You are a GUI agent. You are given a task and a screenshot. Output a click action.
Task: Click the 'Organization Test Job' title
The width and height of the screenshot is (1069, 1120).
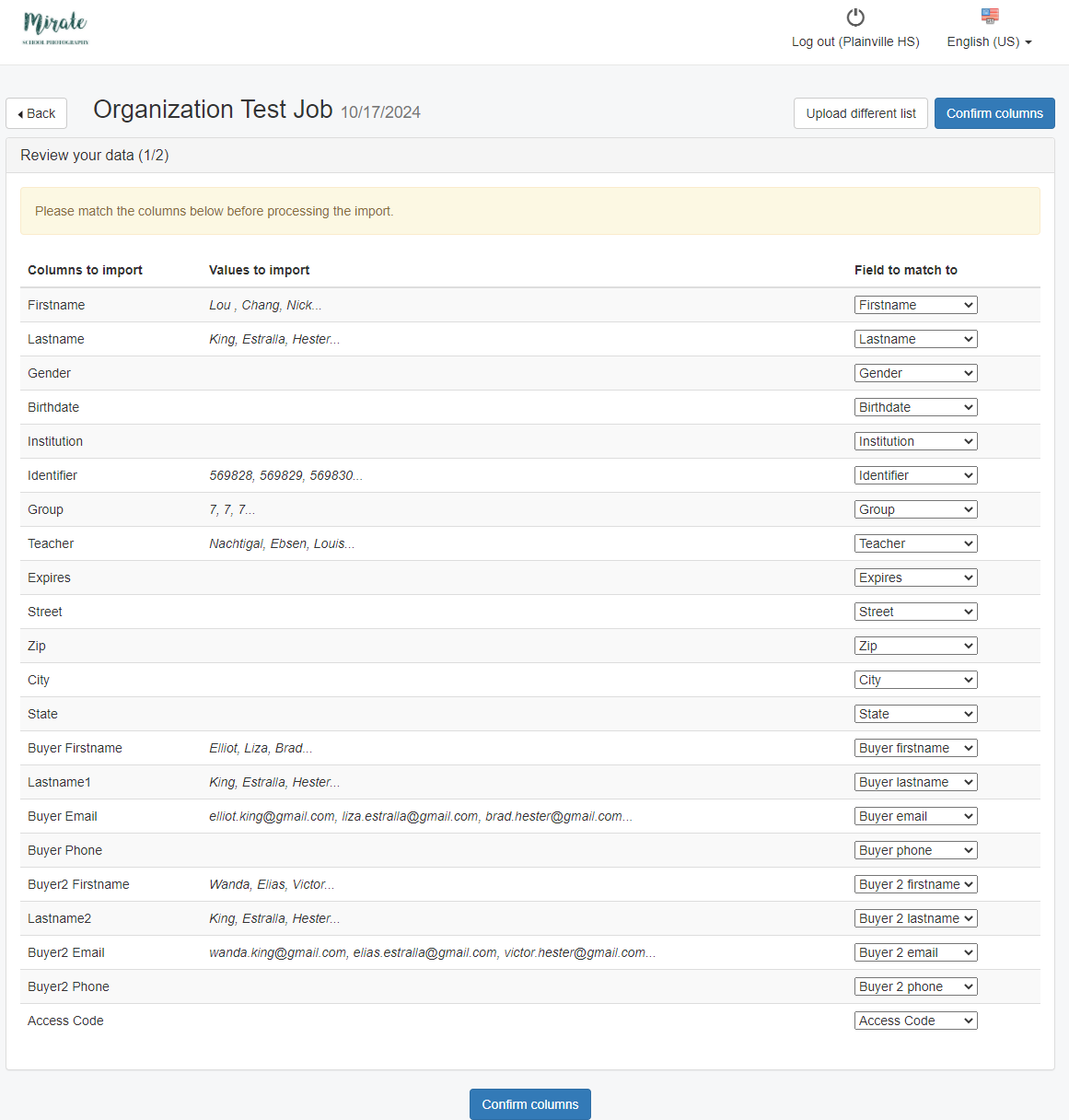point(213,110)
